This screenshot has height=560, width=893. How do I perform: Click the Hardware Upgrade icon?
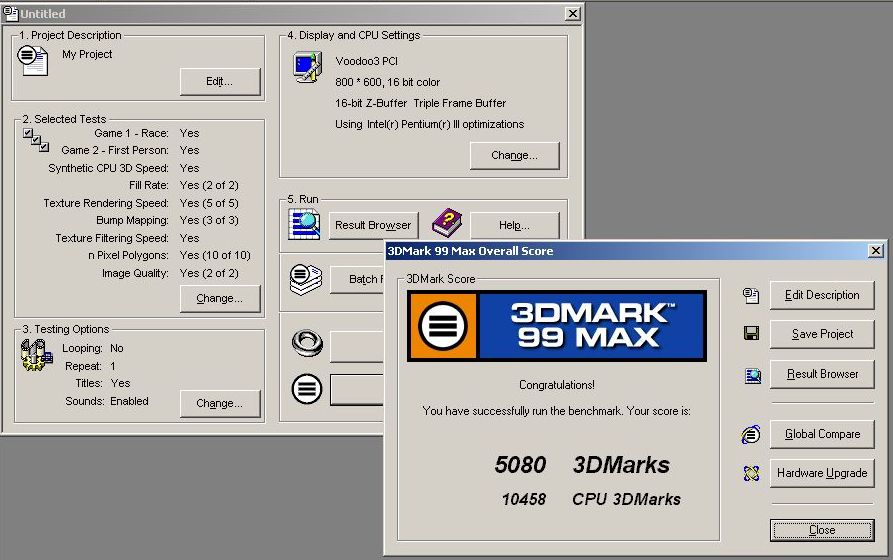pos(751,473)
